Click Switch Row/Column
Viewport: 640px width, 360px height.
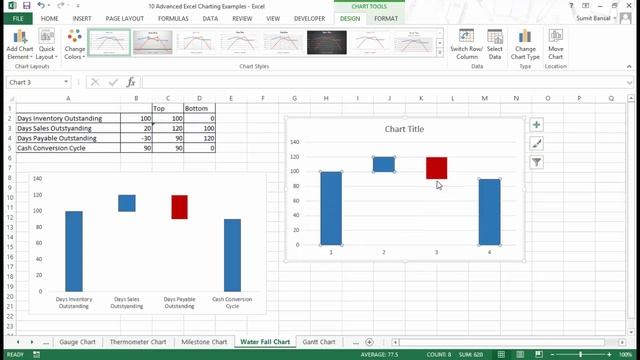pos(466,45)
